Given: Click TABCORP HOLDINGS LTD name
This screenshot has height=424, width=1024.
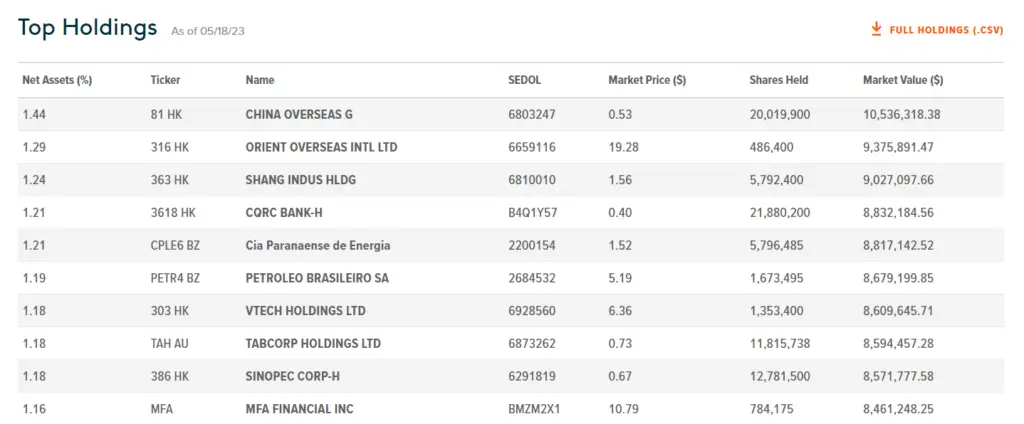Looking at the screenshot, I should click(313, 344).
